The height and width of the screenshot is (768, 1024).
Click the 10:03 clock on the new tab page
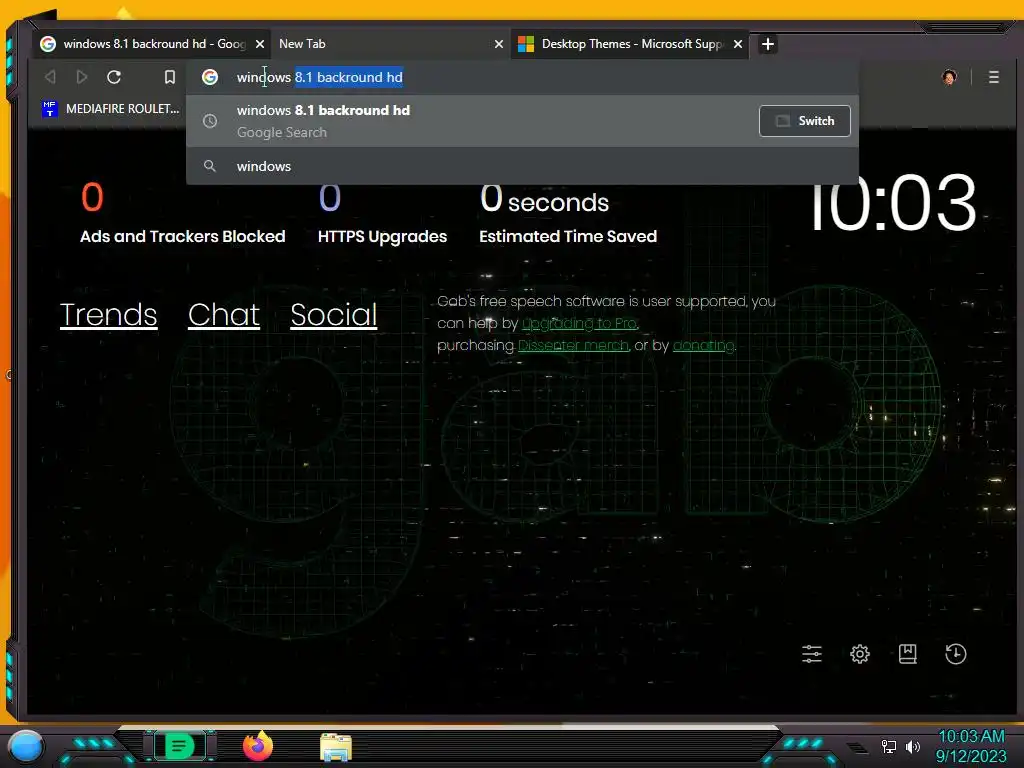(x=892, y=203)
